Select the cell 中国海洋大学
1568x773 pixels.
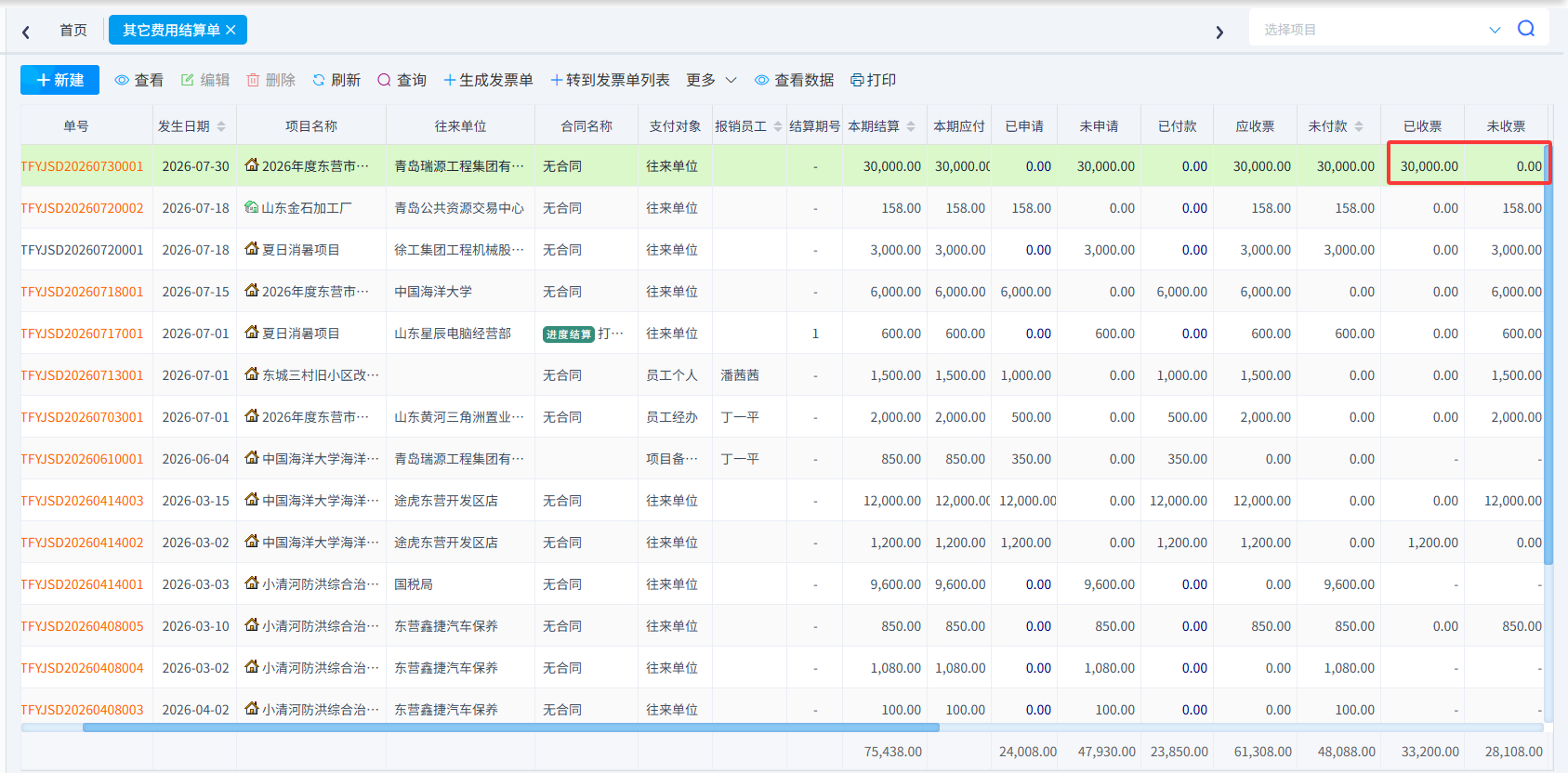point(433,292)
